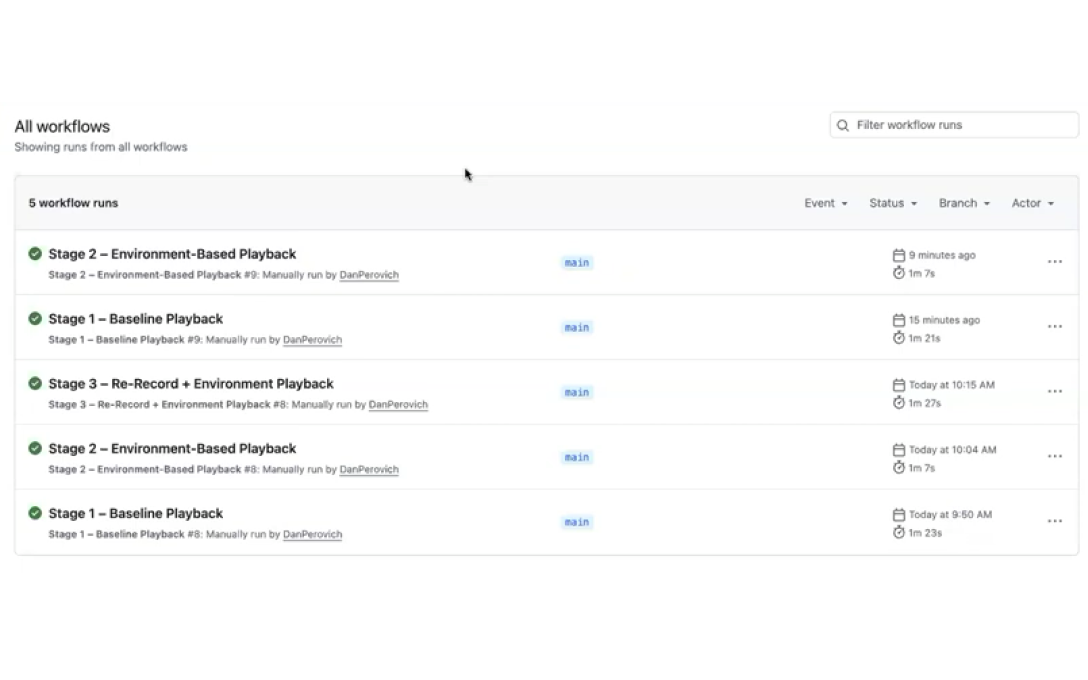The image size is (1088, 680).
Task: Open DanPerovich profile link in Stage 1 #9 row
Action: pos(312,339)
